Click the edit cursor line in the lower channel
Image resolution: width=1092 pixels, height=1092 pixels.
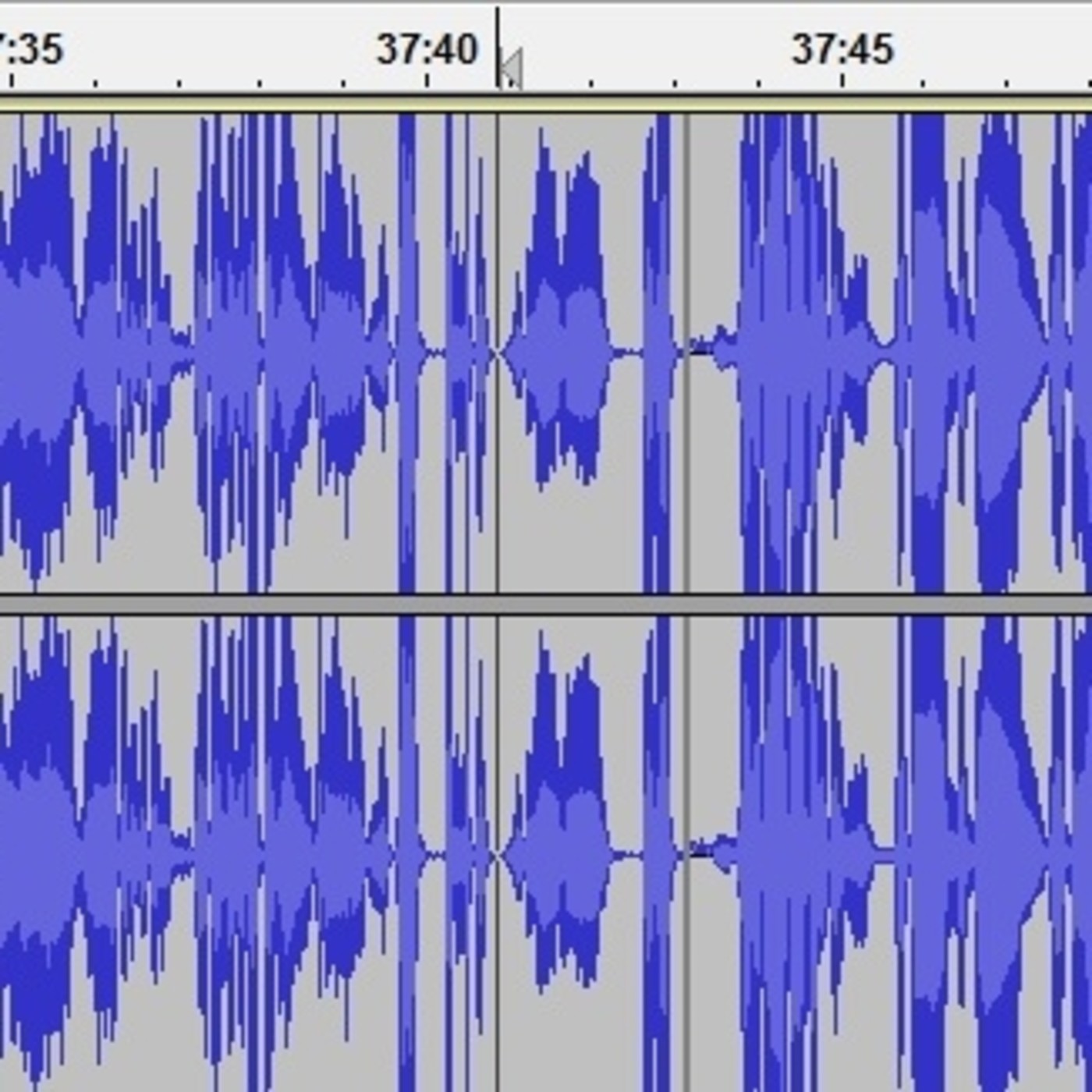(x=498, y=853)
